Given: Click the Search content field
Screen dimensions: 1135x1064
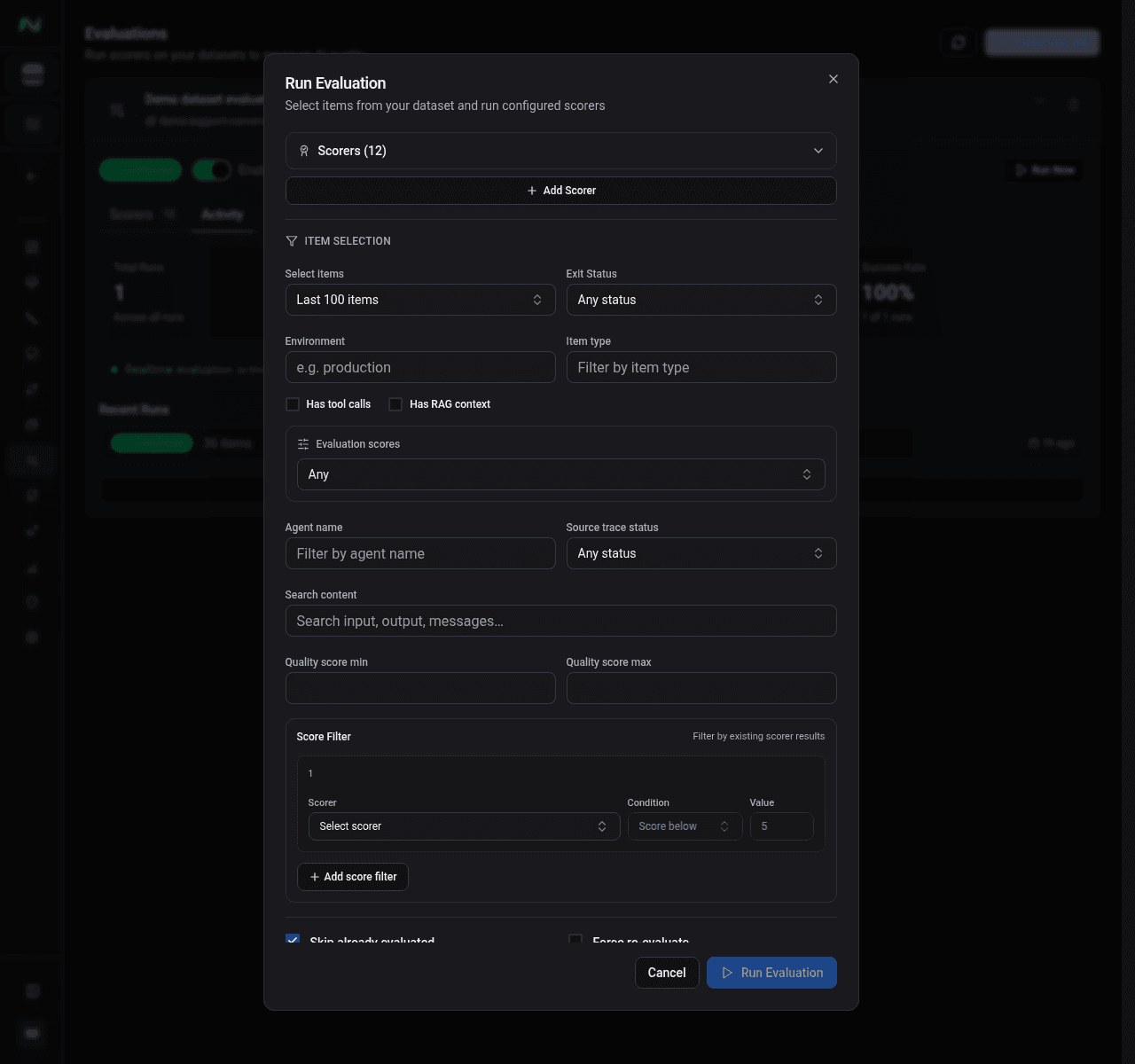Looking at the screenshot, I should 560,621.
